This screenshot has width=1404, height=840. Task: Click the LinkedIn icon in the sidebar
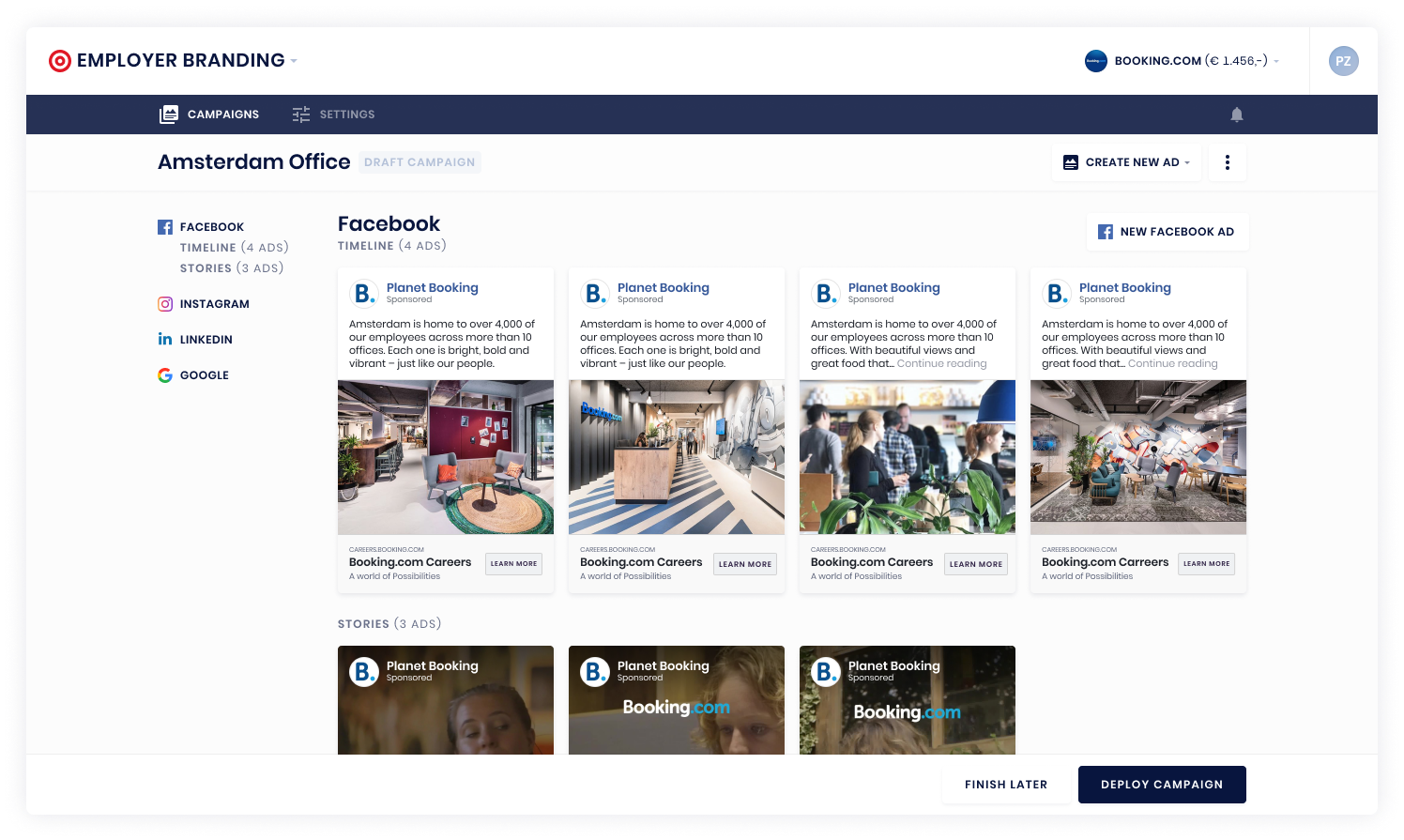tap(165, 340)
